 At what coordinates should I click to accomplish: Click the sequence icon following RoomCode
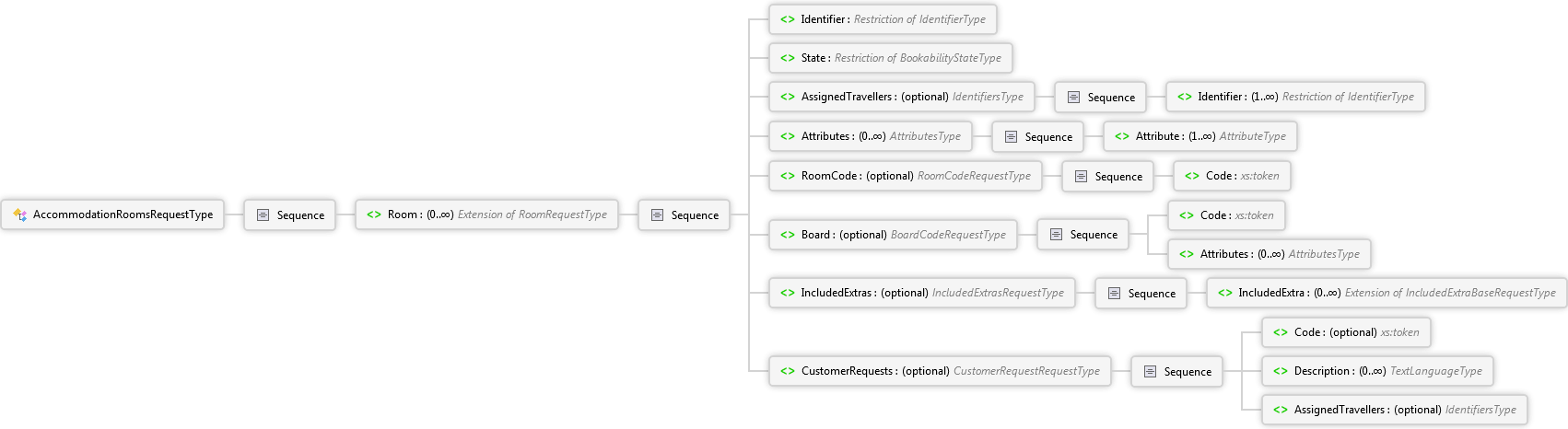click(1081, 176)
